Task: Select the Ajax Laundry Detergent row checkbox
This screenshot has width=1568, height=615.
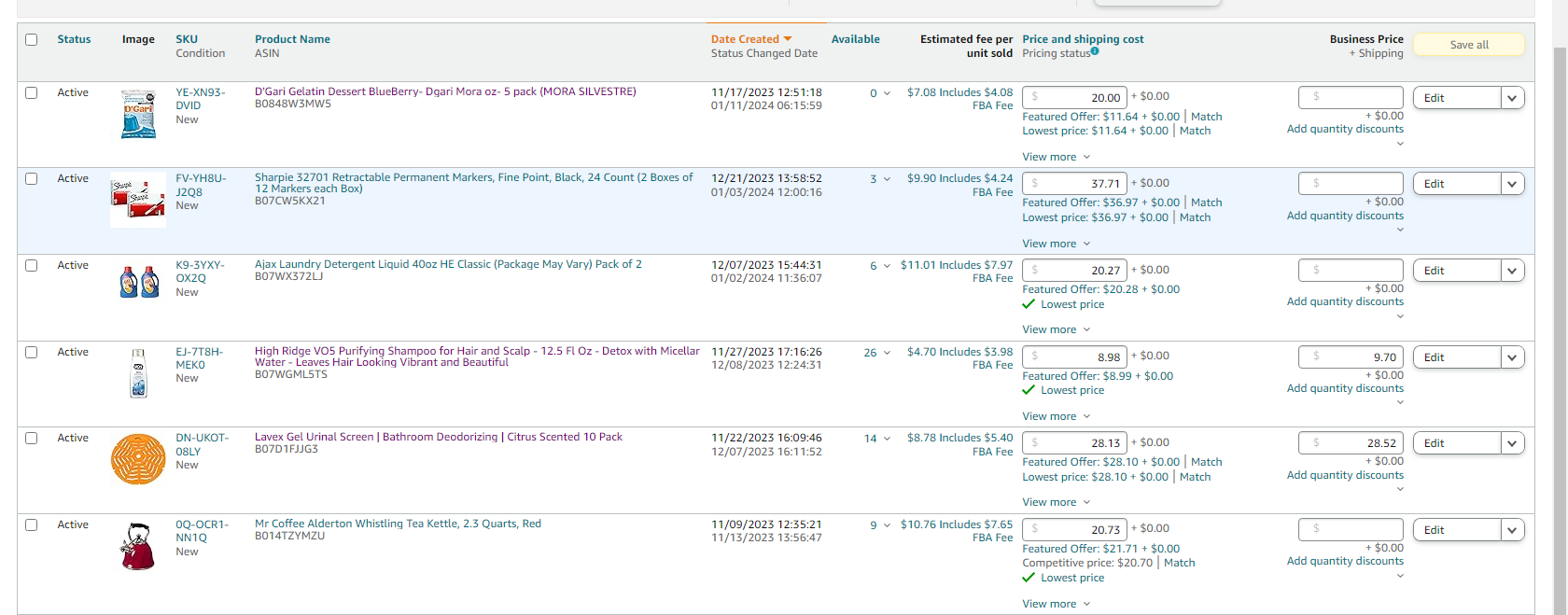Action: pos(32,266)
